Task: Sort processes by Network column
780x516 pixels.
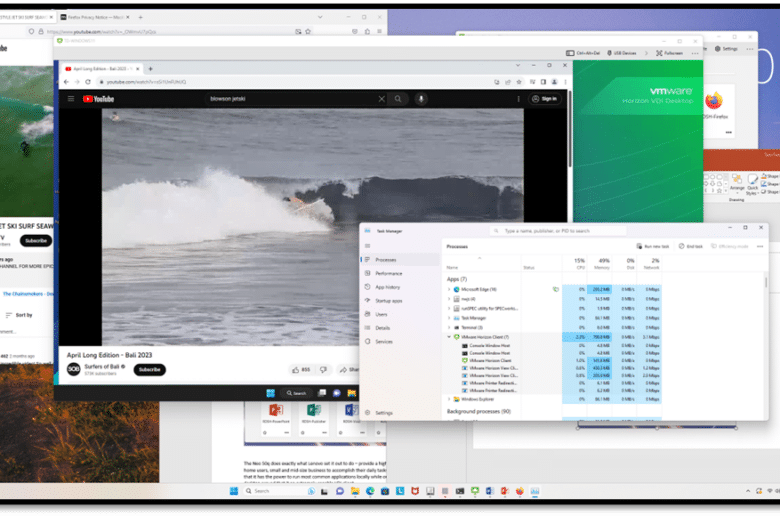Action: 649,264
